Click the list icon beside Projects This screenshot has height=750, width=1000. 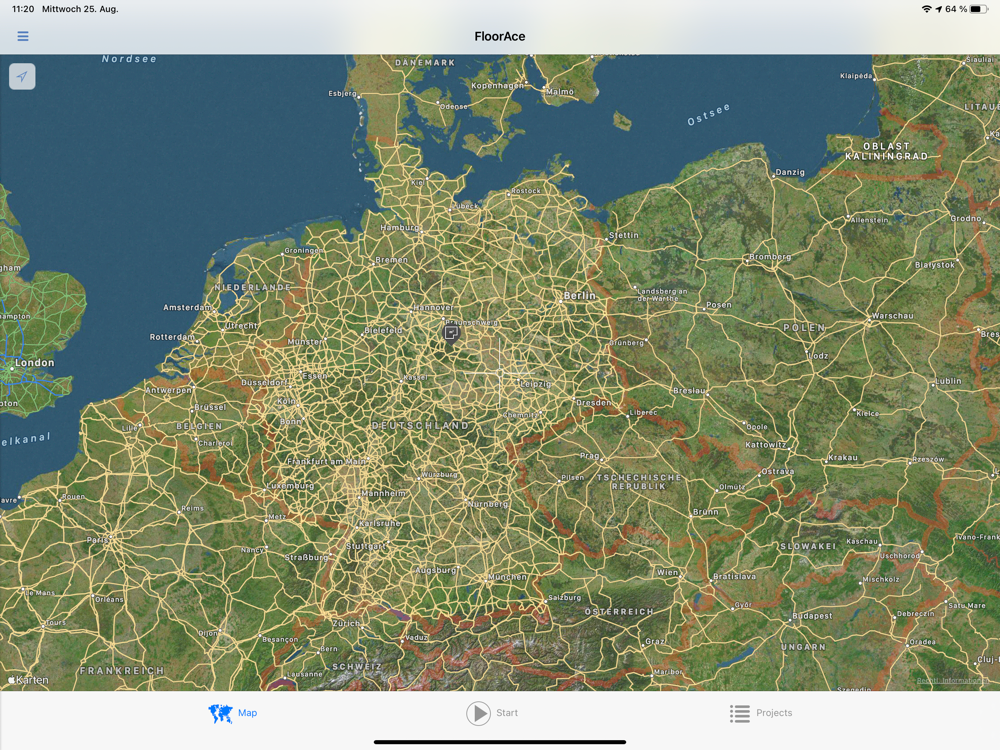point(740,713)
